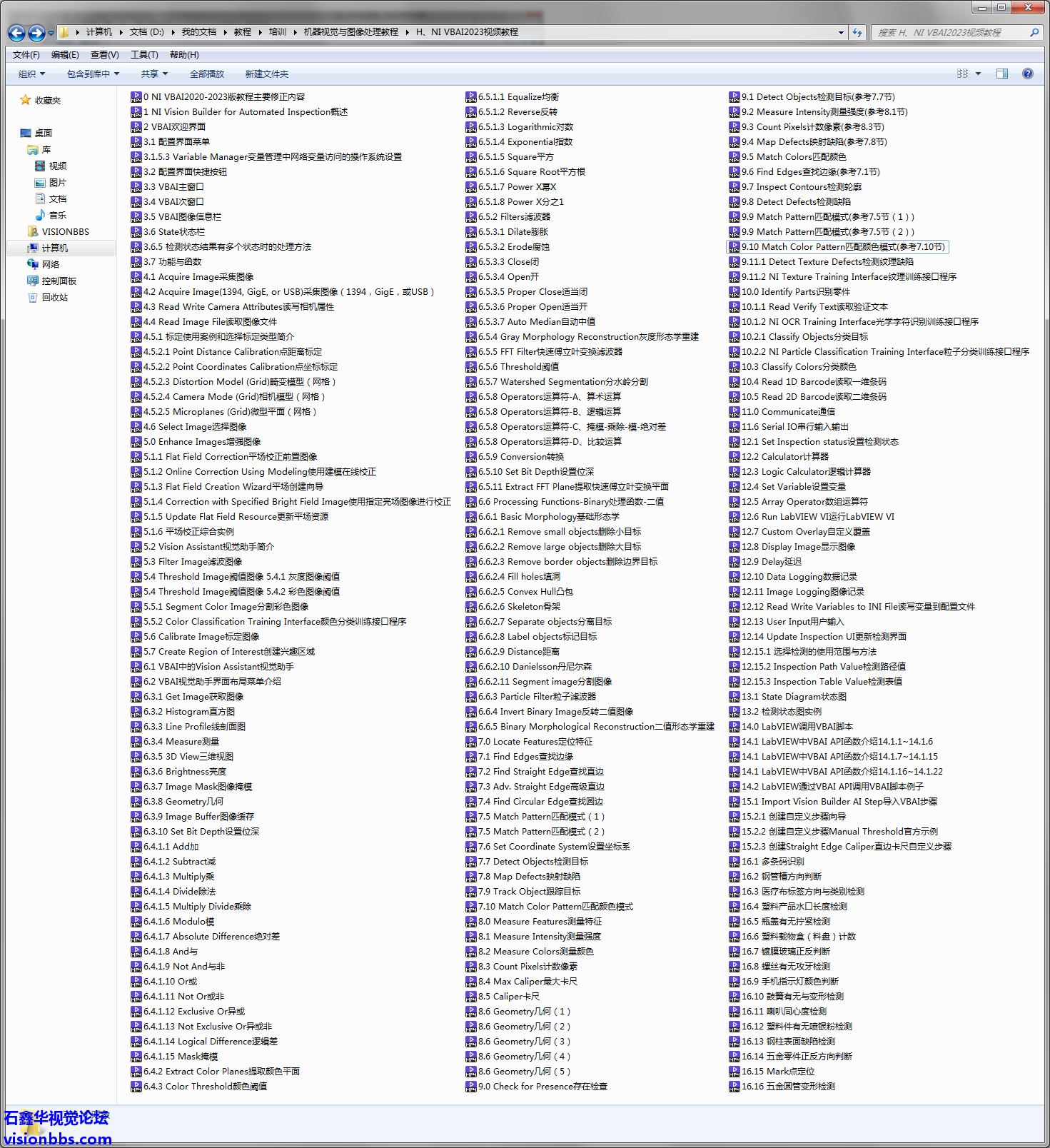Click the 全部播放 button

pos(206,74)
